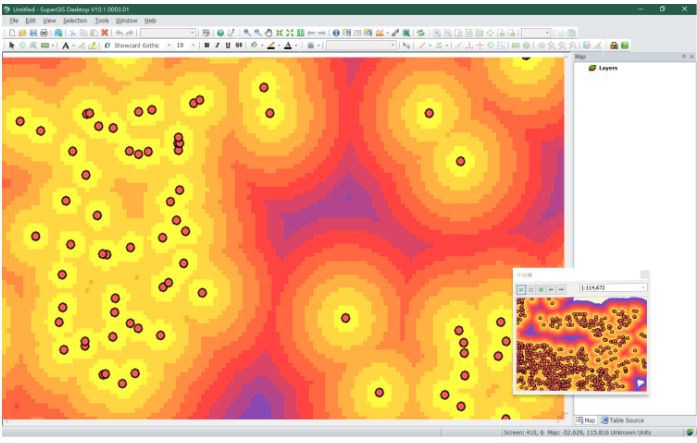Click the red X delete icon
This screenshot has width=697, height=443.
click(105, 33)
